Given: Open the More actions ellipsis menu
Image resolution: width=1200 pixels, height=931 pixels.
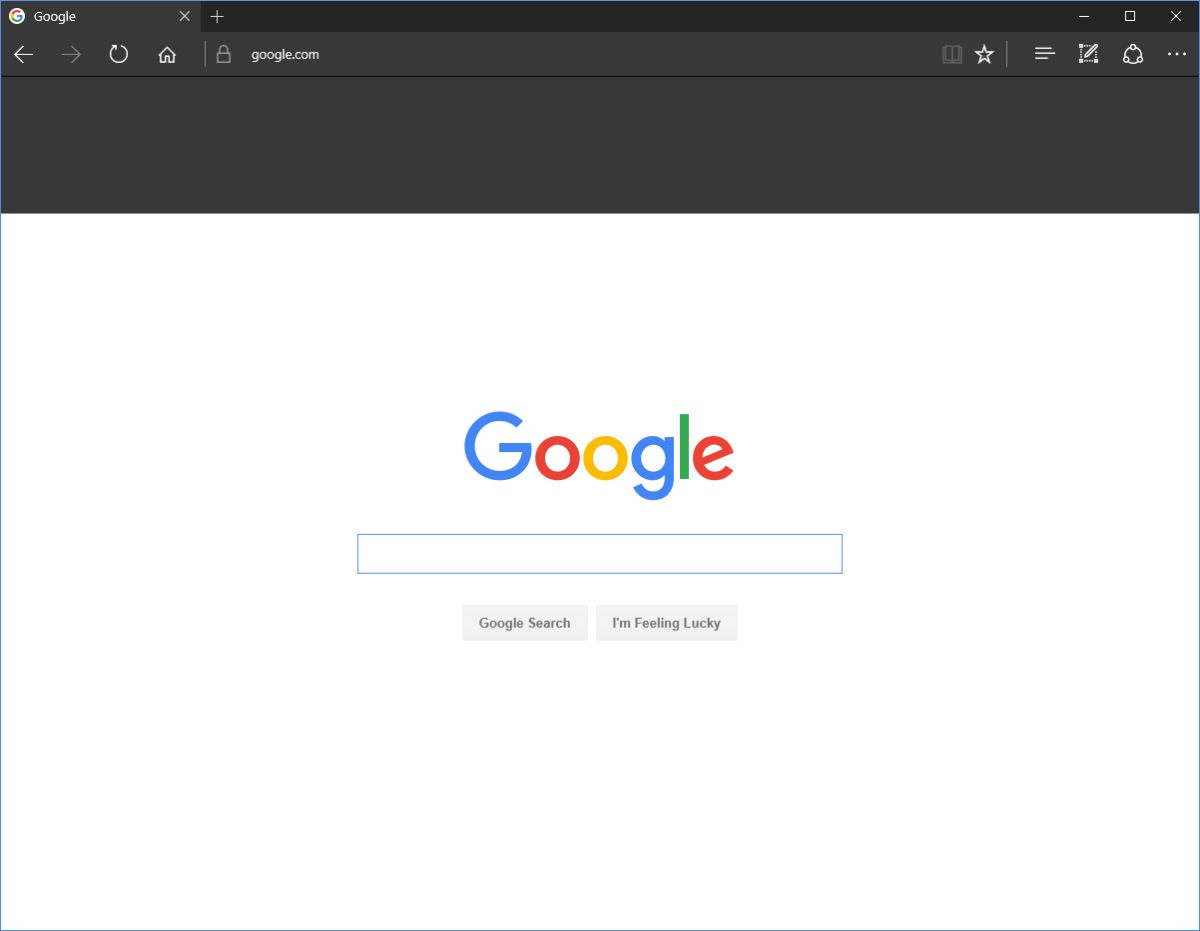Looking at the screenshot, I should coord(1177,55).
